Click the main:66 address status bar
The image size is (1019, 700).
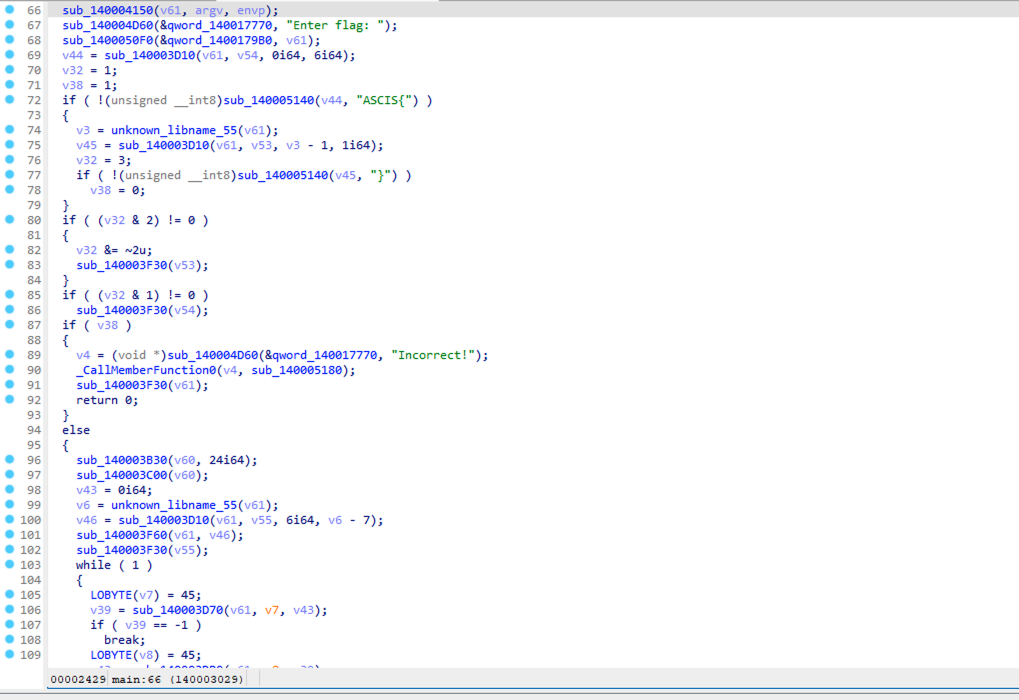[178, 680]
